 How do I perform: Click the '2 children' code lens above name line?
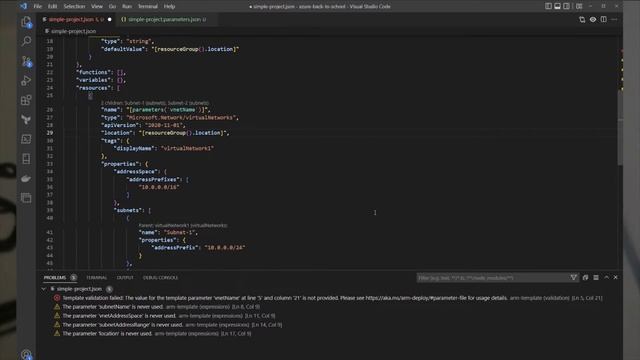pos(155,103)
